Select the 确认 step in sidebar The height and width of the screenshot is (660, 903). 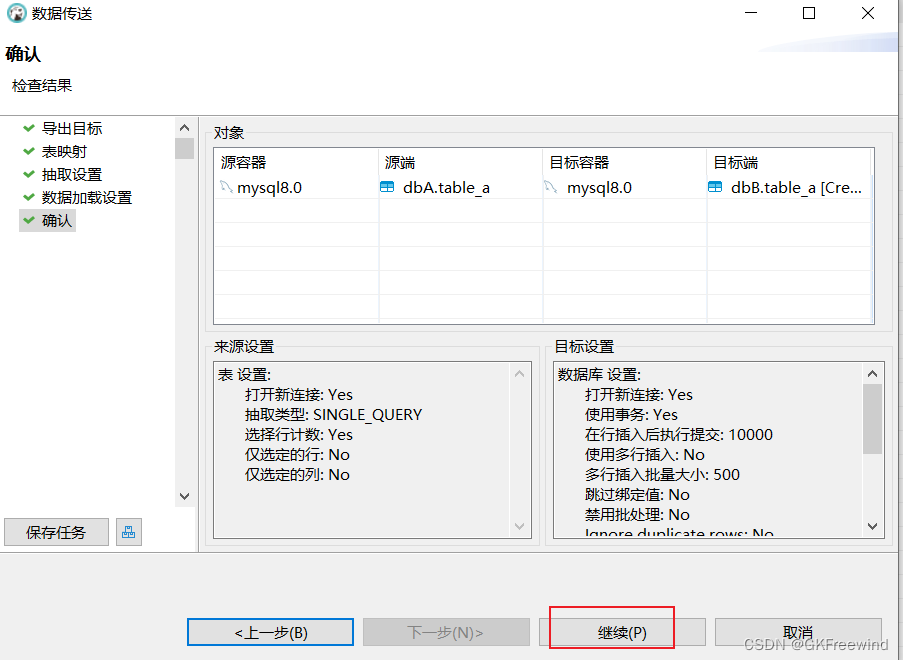57,221
